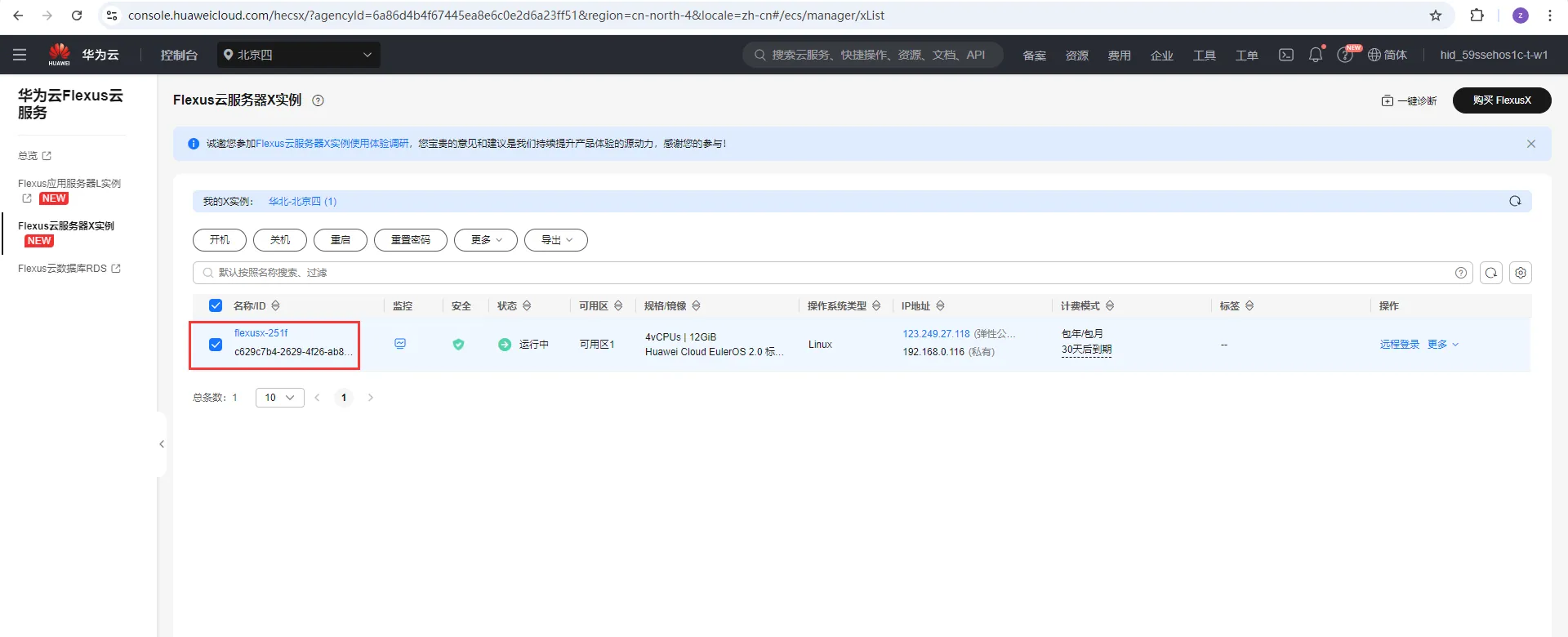The height and width of the screenshot is (637, 1568).
Task: Go back in browser
Action: tap(18, 16)
